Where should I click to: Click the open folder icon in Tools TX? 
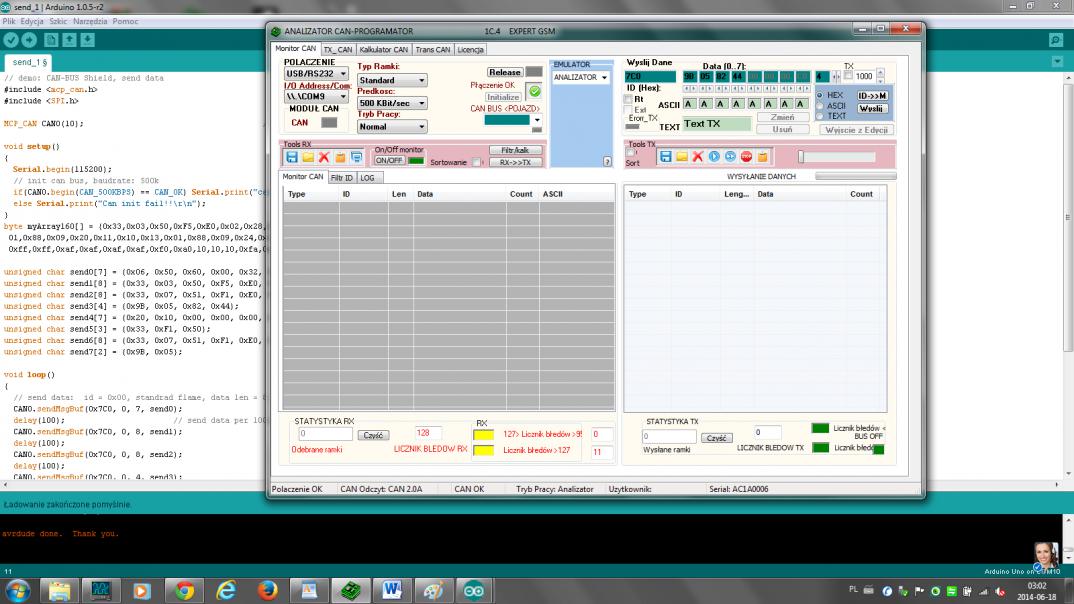coord(682,157)
